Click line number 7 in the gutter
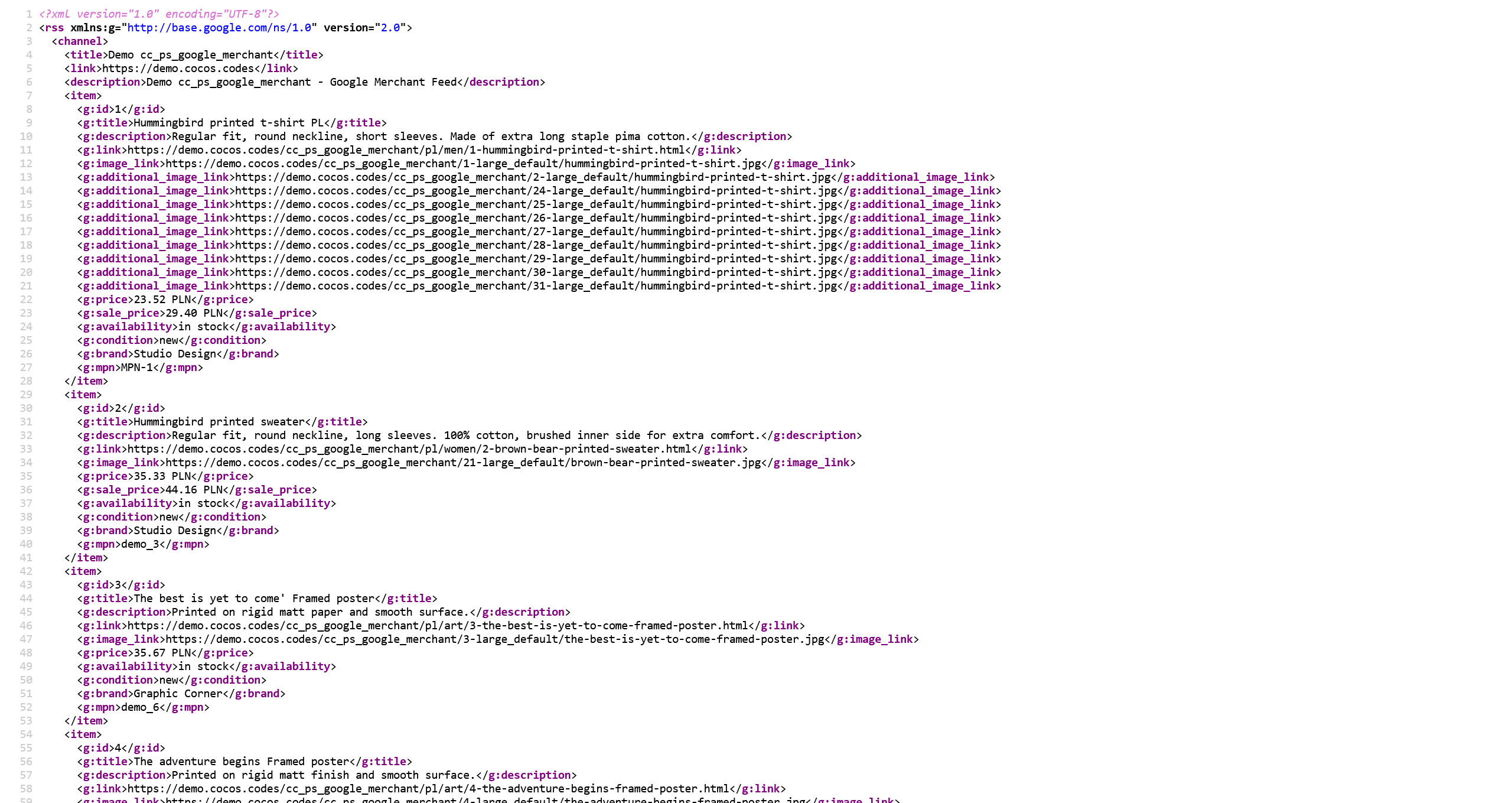1512x803 pixels. click(x=29, y=96)
